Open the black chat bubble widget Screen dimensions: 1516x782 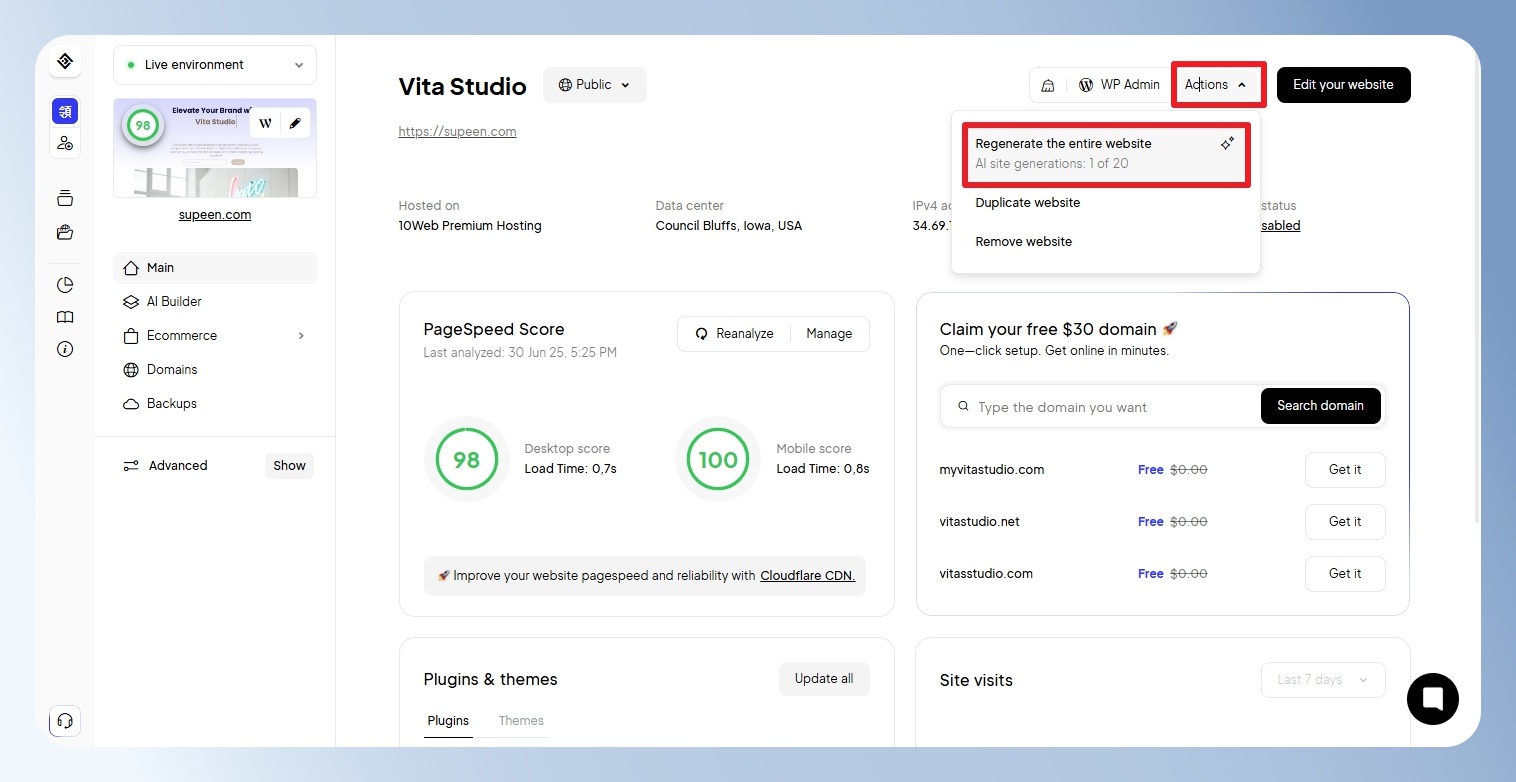pos(1432,698)
